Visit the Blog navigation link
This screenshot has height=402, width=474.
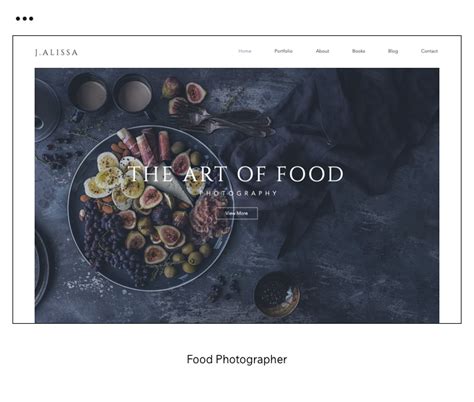tap(393, 51)
